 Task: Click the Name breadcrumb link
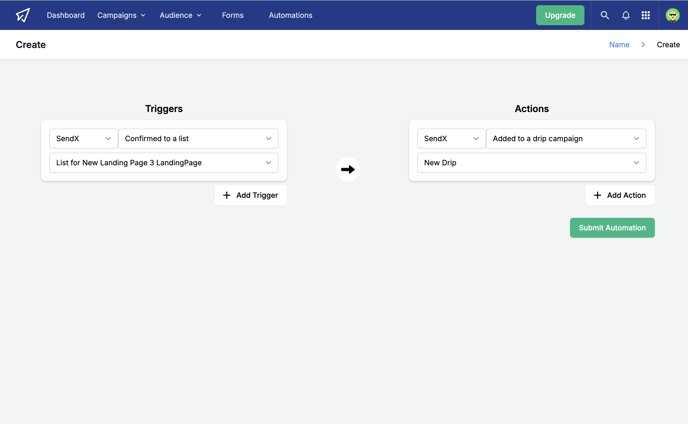pos(619,45)
